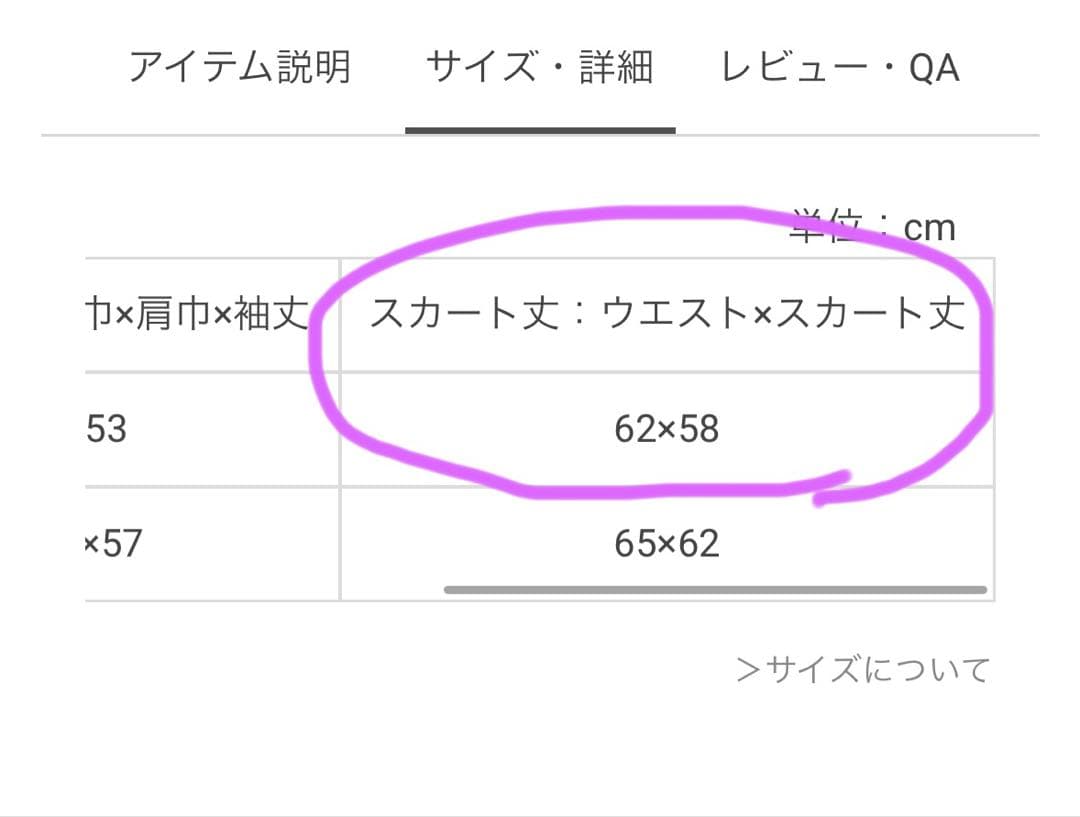
Task: Click the dark underline beneath サイズ・詳細
Action: (x=540, y=130)
